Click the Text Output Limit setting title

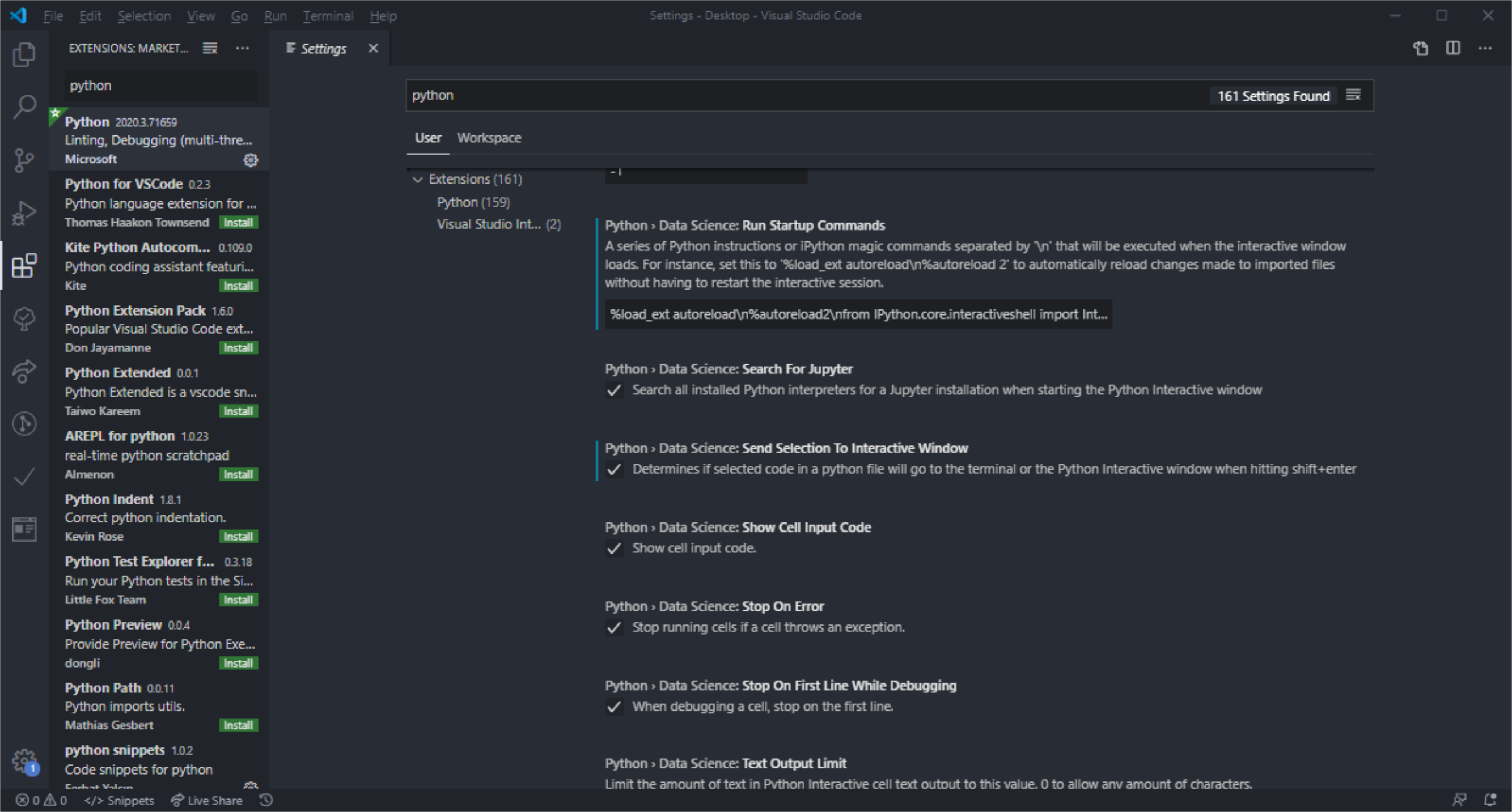click(726, 764)
